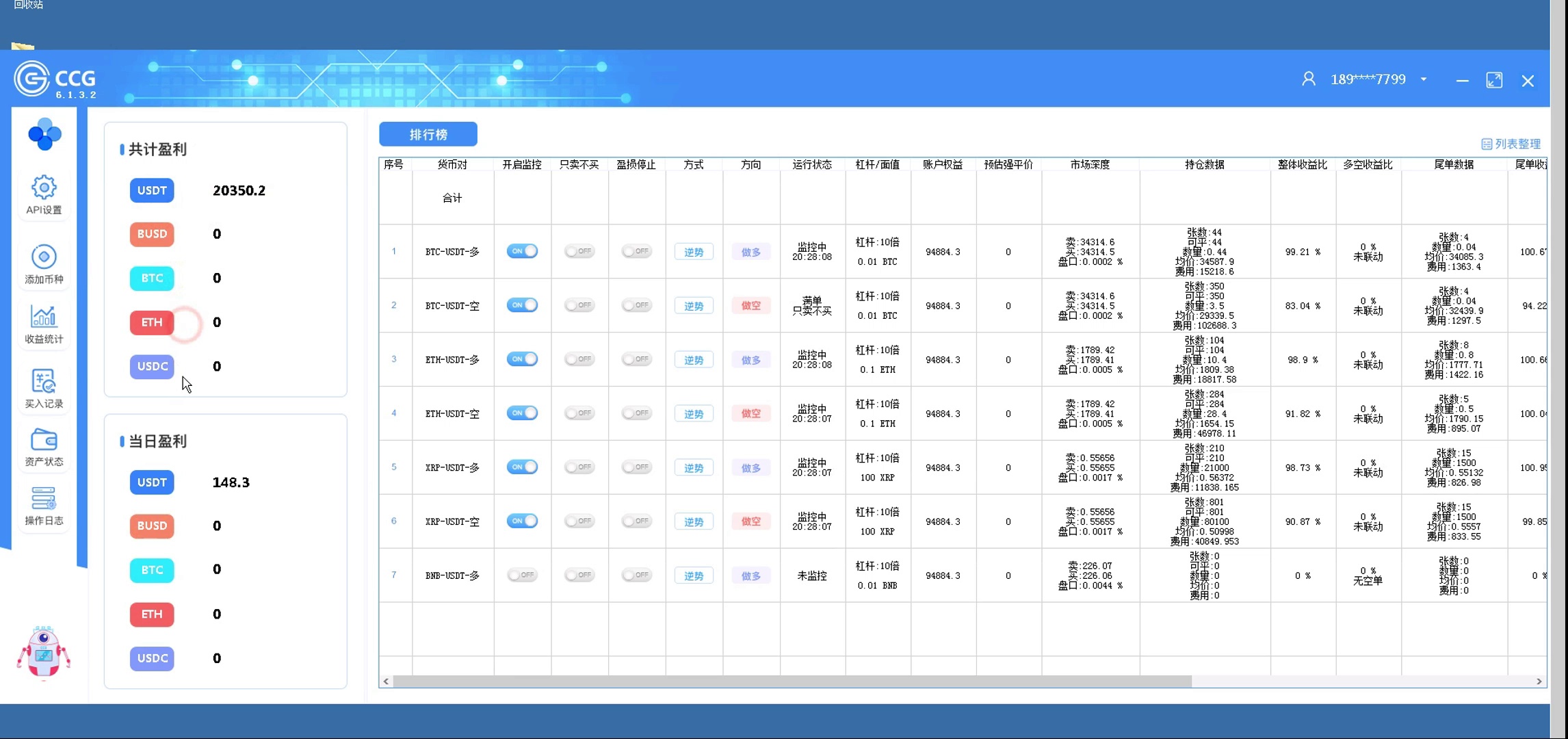The height and width of the screenshot is (739, 1568).
Task: Click the horizontal scrollbar right arrow
Action: [1539, 682]
